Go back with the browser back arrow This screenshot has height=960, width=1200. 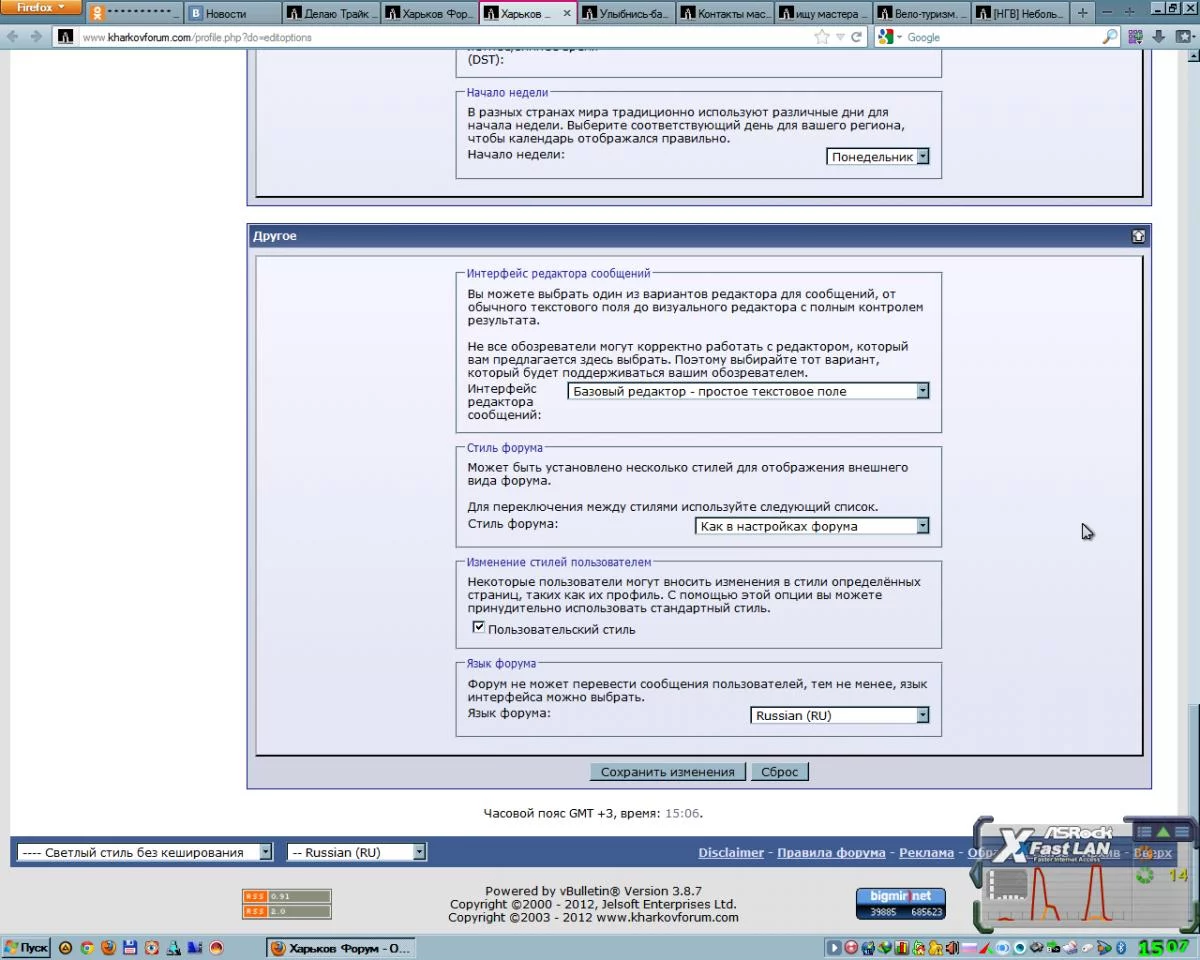click(x=13, y=37)
